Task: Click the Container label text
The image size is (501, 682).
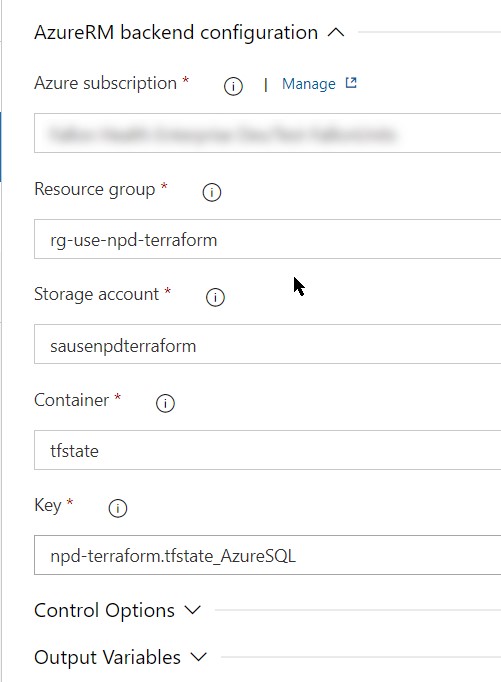Action: point(71,400)
